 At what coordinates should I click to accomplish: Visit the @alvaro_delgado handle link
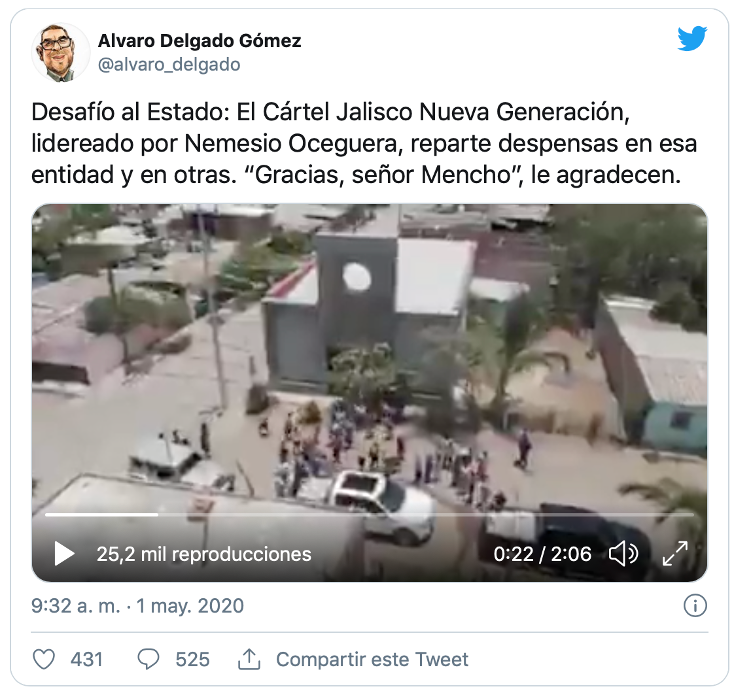[169, 65]
